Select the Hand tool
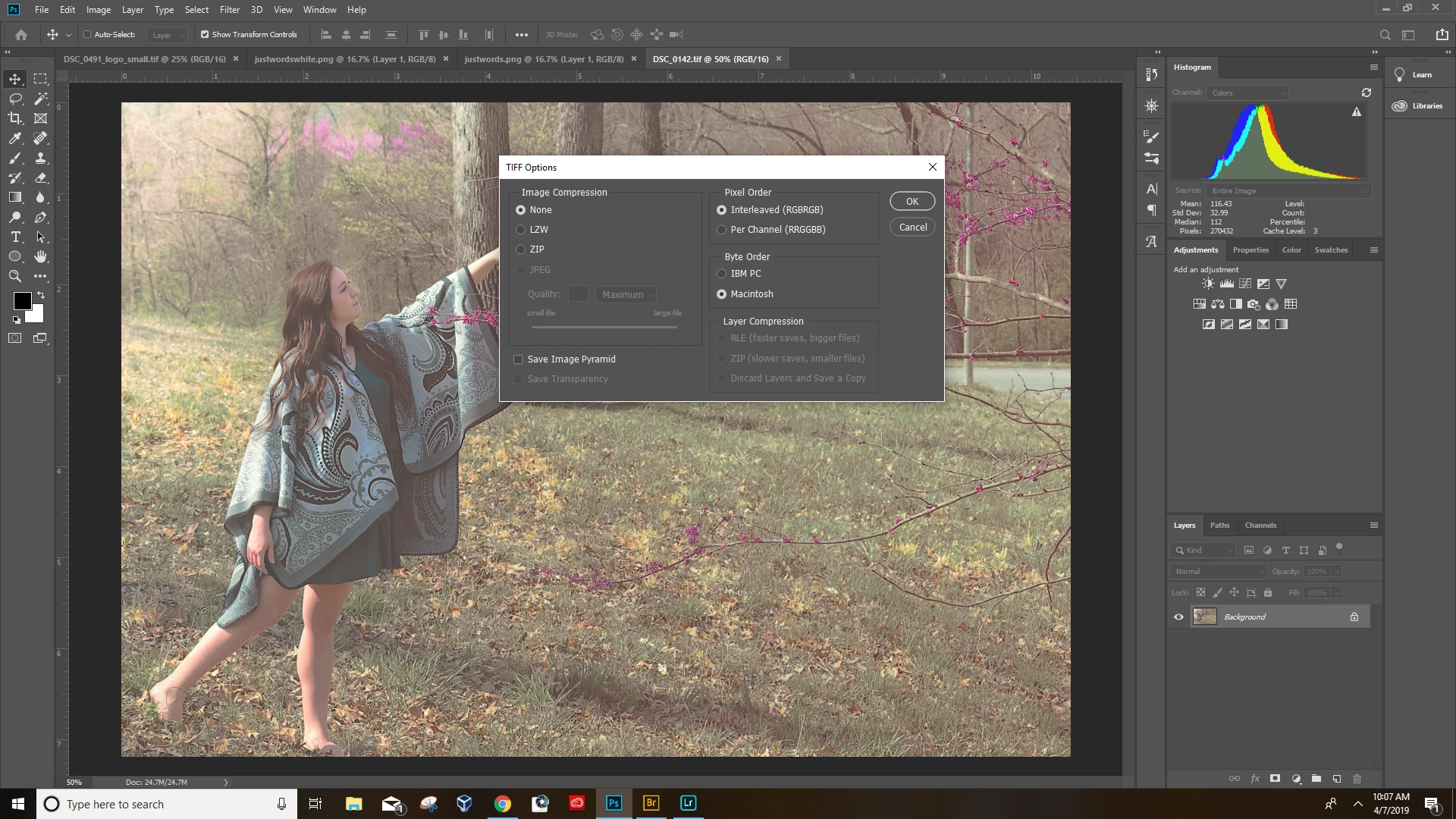This screenshot has width=1456, height=819. (41, 257)
